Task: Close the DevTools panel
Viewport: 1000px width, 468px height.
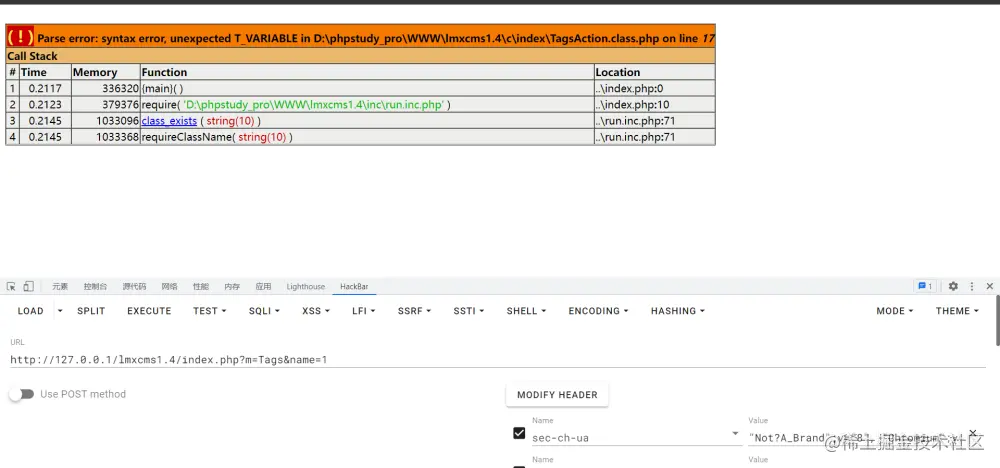Action: pyautogui.click(x=990, y=286)
